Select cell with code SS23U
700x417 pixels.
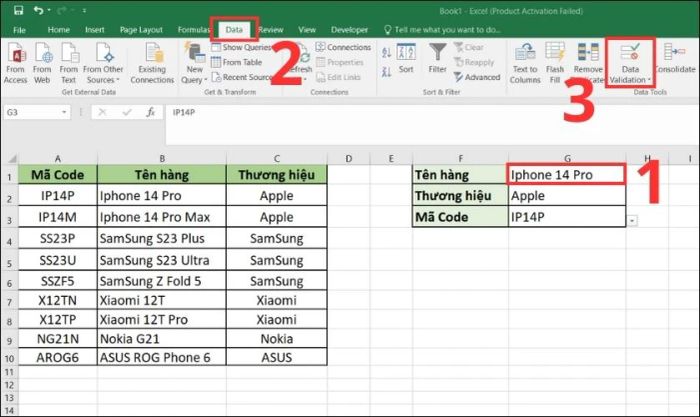point(58,260)
